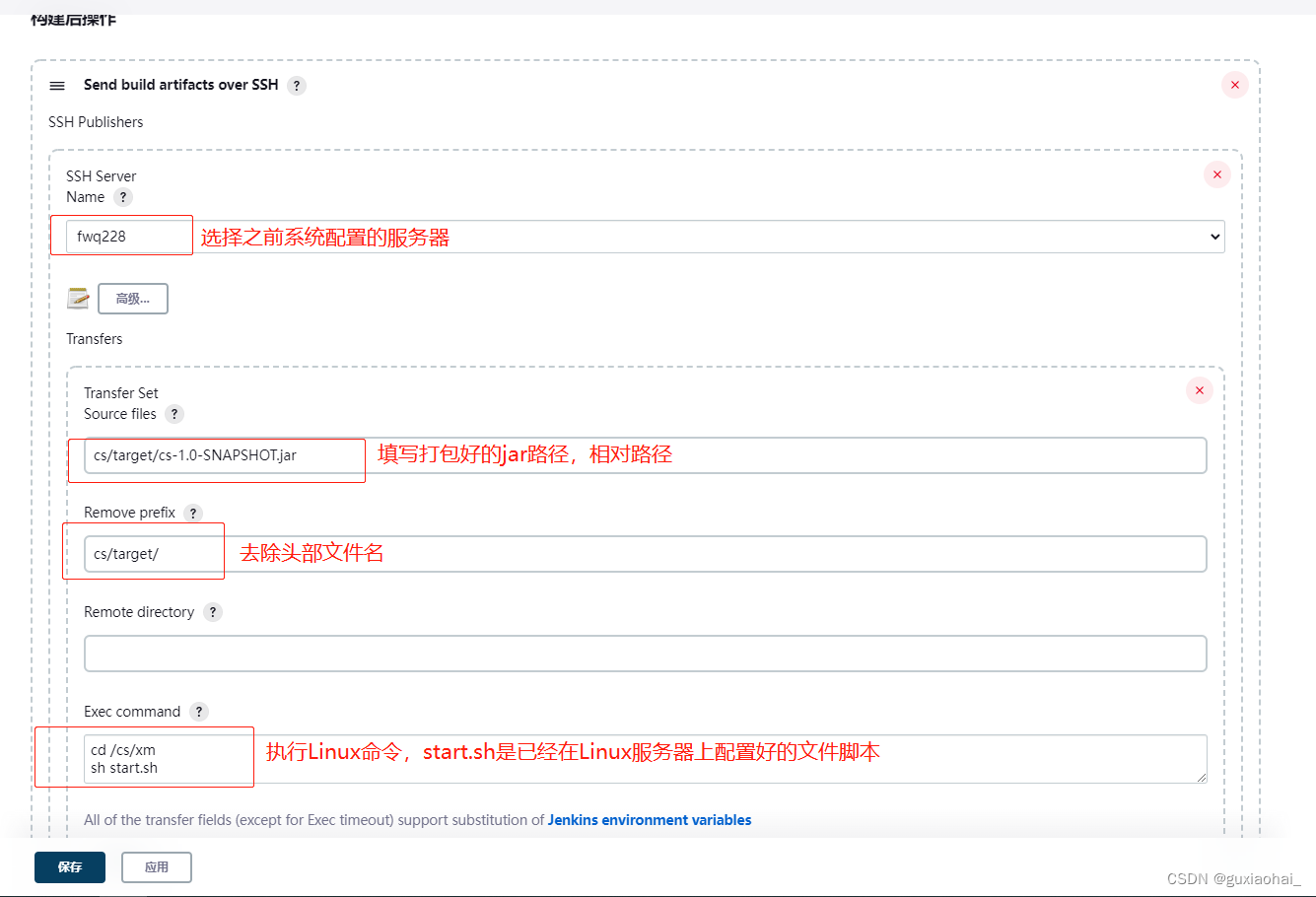This screenshot has width=1316, height=897.
Task: Click the Transfers label
Action: click(x=95, y=339)
